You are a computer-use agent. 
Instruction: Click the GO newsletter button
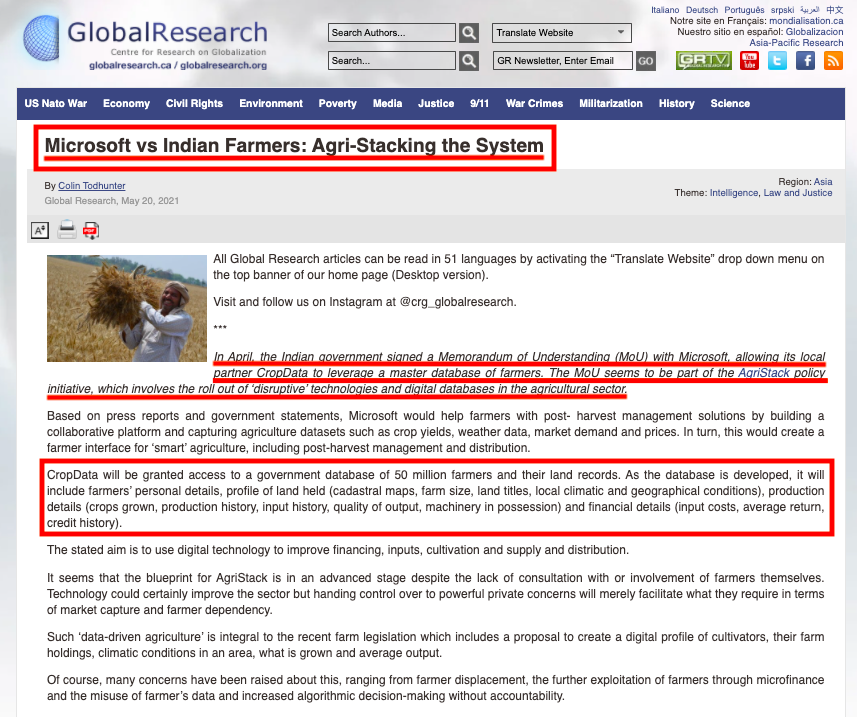pos(645,61)
